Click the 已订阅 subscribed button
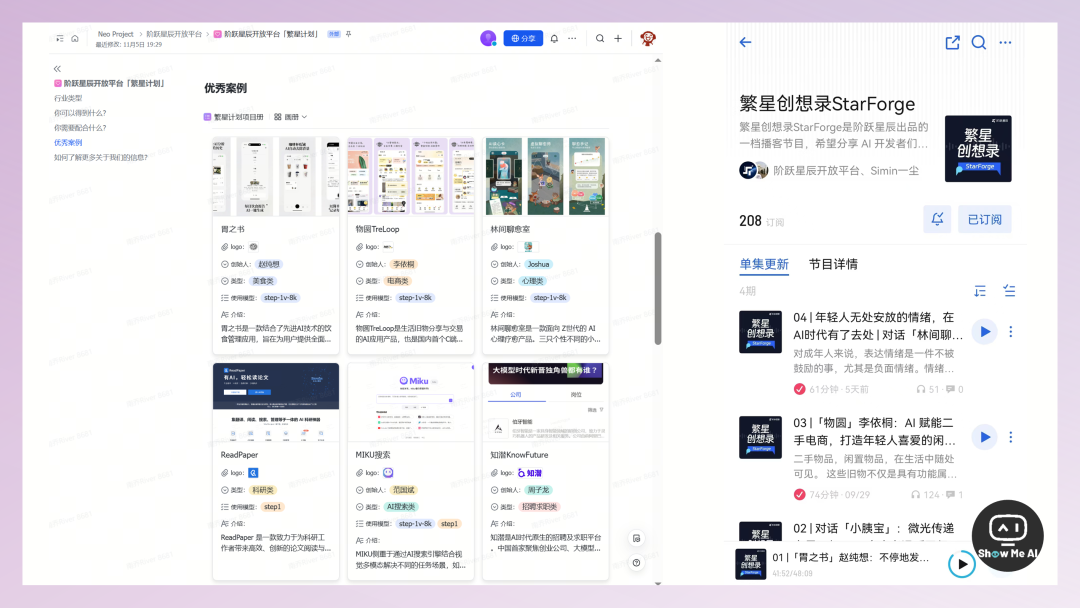The height and width of the screenshot is (608, 1080). pos(985,219)
